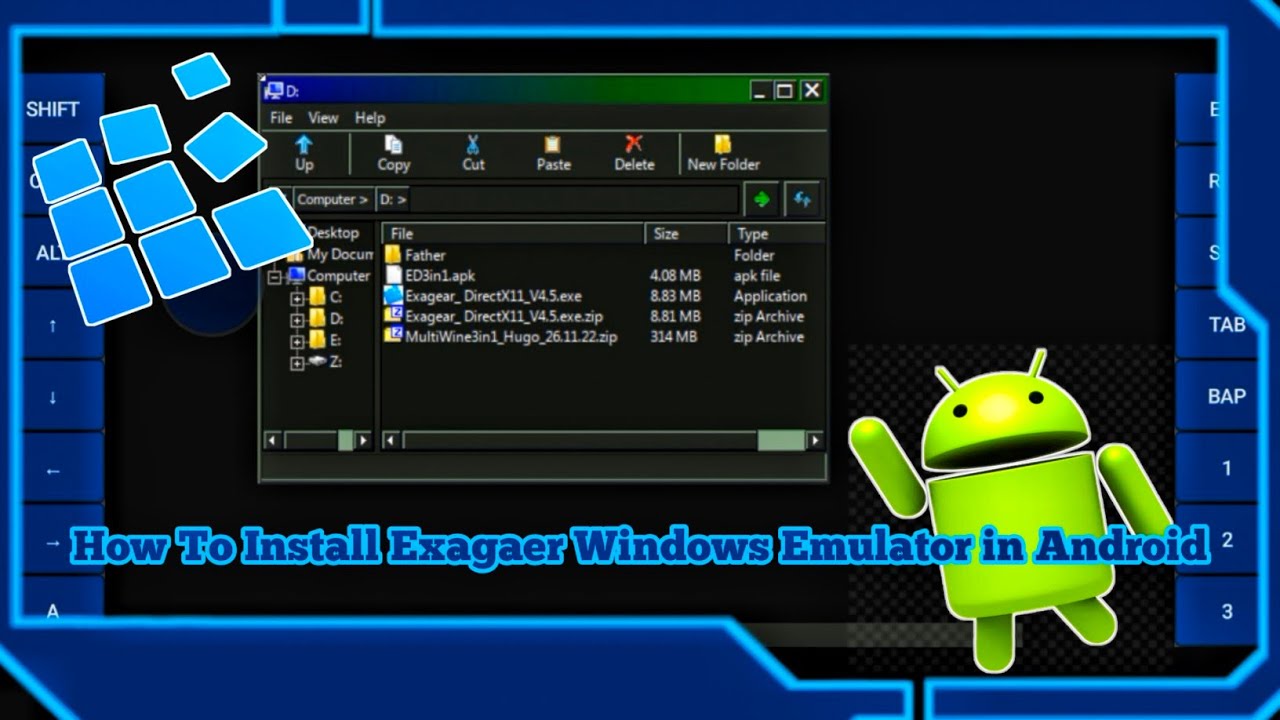
Task: Click the file list scroll left arrow
Action: point(391,440)
